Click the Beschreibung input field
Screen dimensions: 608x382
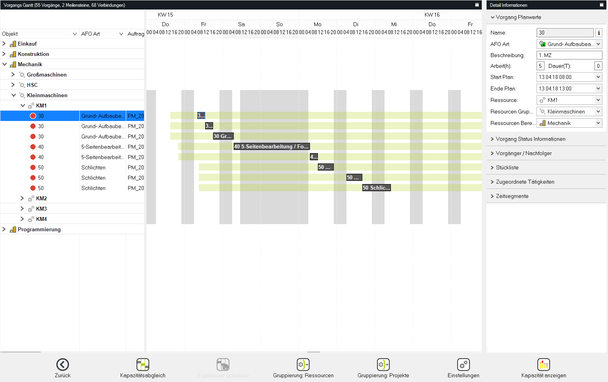pyautogui.click(x=569, y=55)
